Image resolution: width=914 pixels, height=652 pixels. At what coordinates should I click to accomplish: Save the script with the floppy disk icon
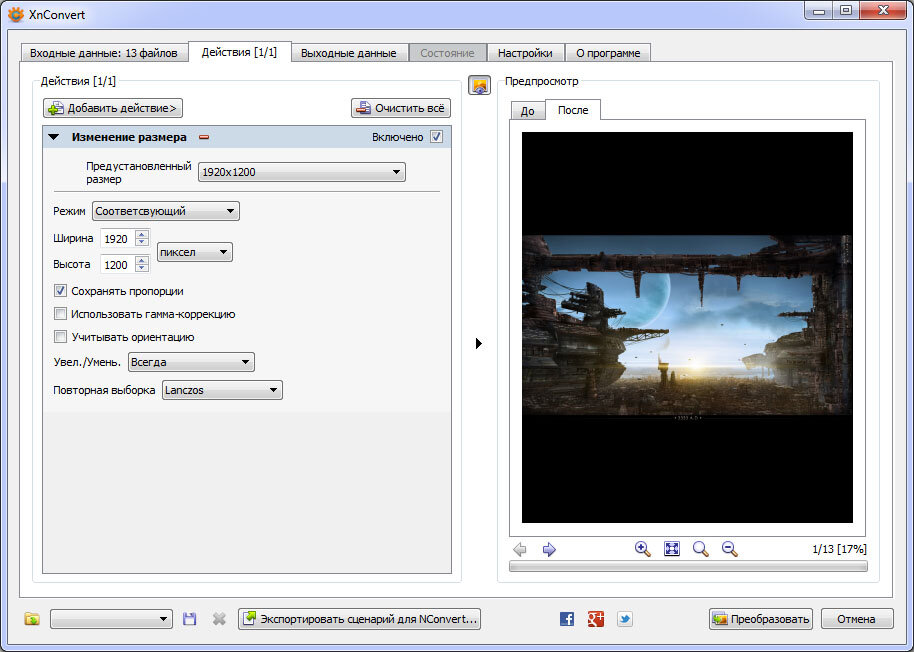[189, 619]
